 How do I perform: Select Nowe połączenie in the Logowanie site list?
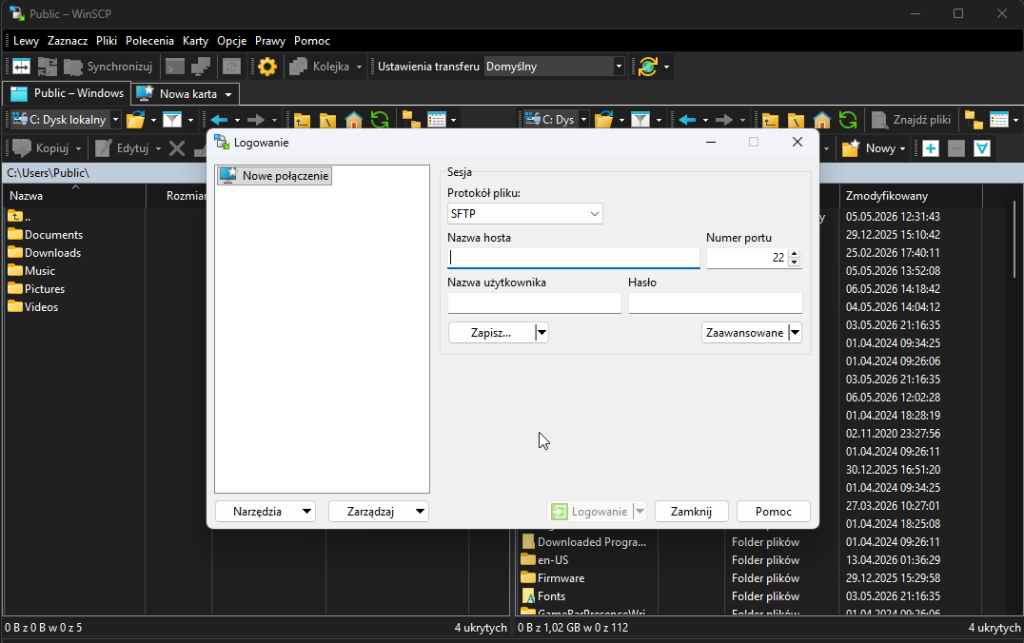pos(274,176)
